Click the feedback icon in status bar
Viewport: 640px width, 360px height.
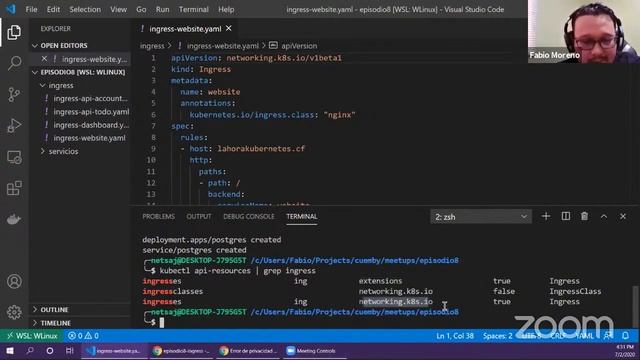point(608,336)
